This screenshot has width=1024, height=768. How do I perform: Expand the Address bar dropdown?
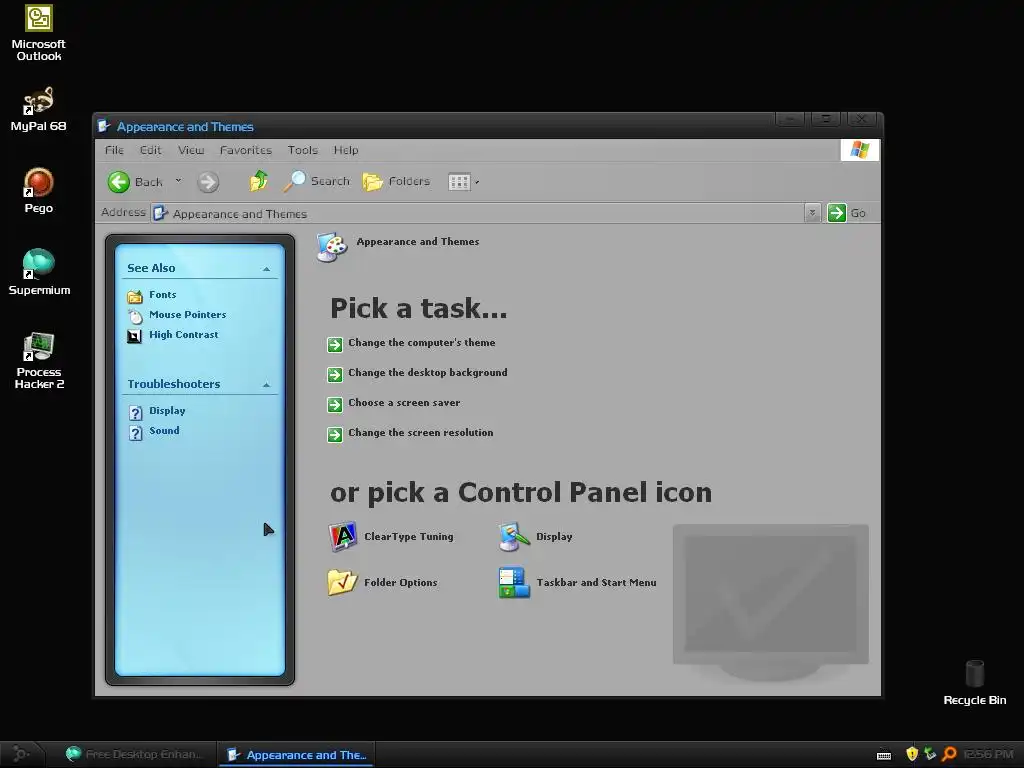pos(812,213)
